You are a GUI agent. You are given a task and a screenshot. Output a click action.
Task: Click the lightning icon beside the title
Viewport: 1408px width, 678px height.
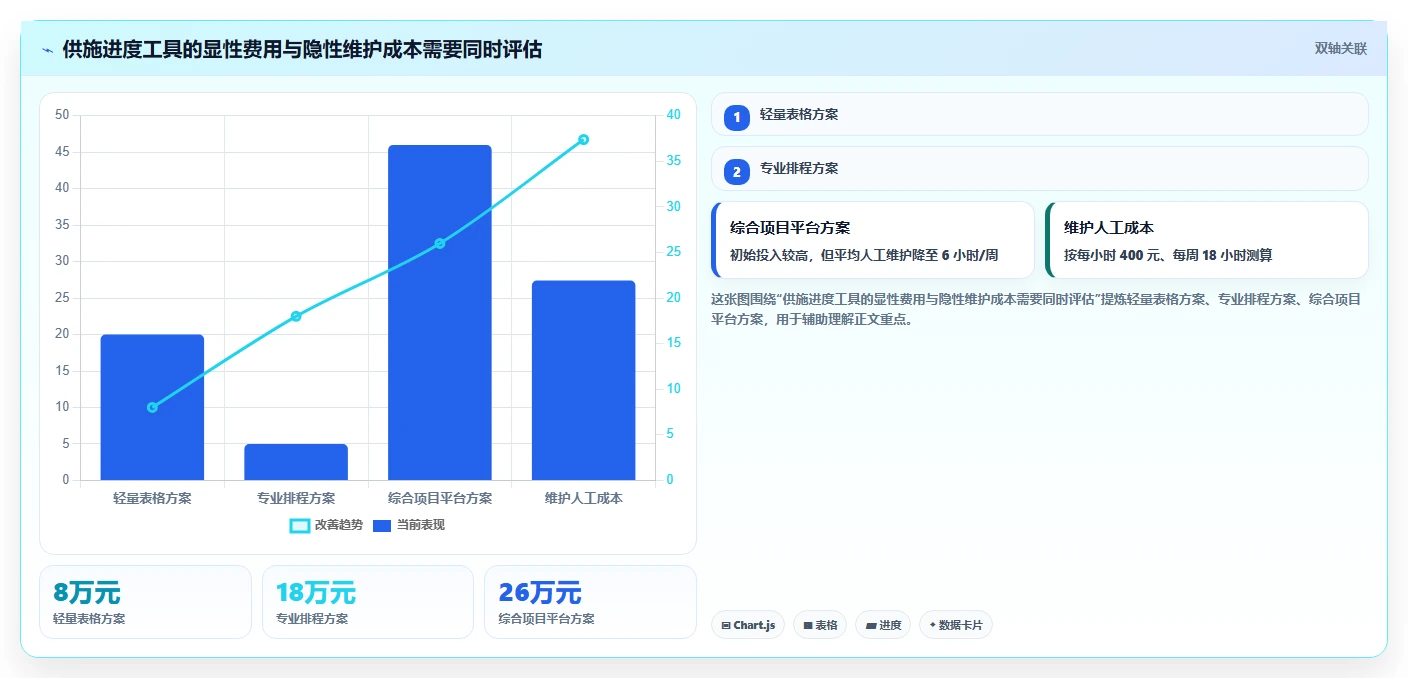tap(48, 50)
